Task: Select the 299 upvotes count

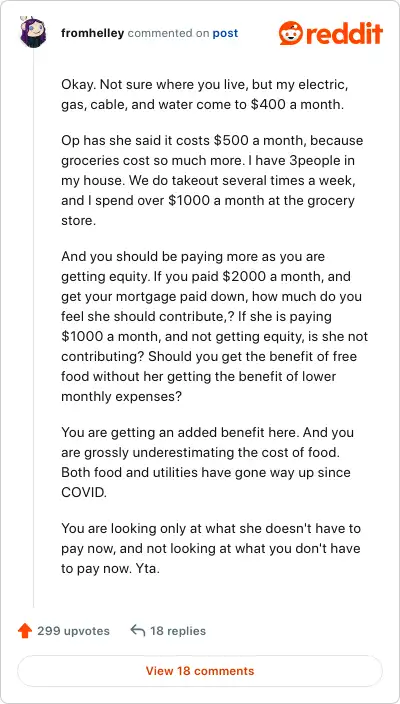Action: click(73, 631)
